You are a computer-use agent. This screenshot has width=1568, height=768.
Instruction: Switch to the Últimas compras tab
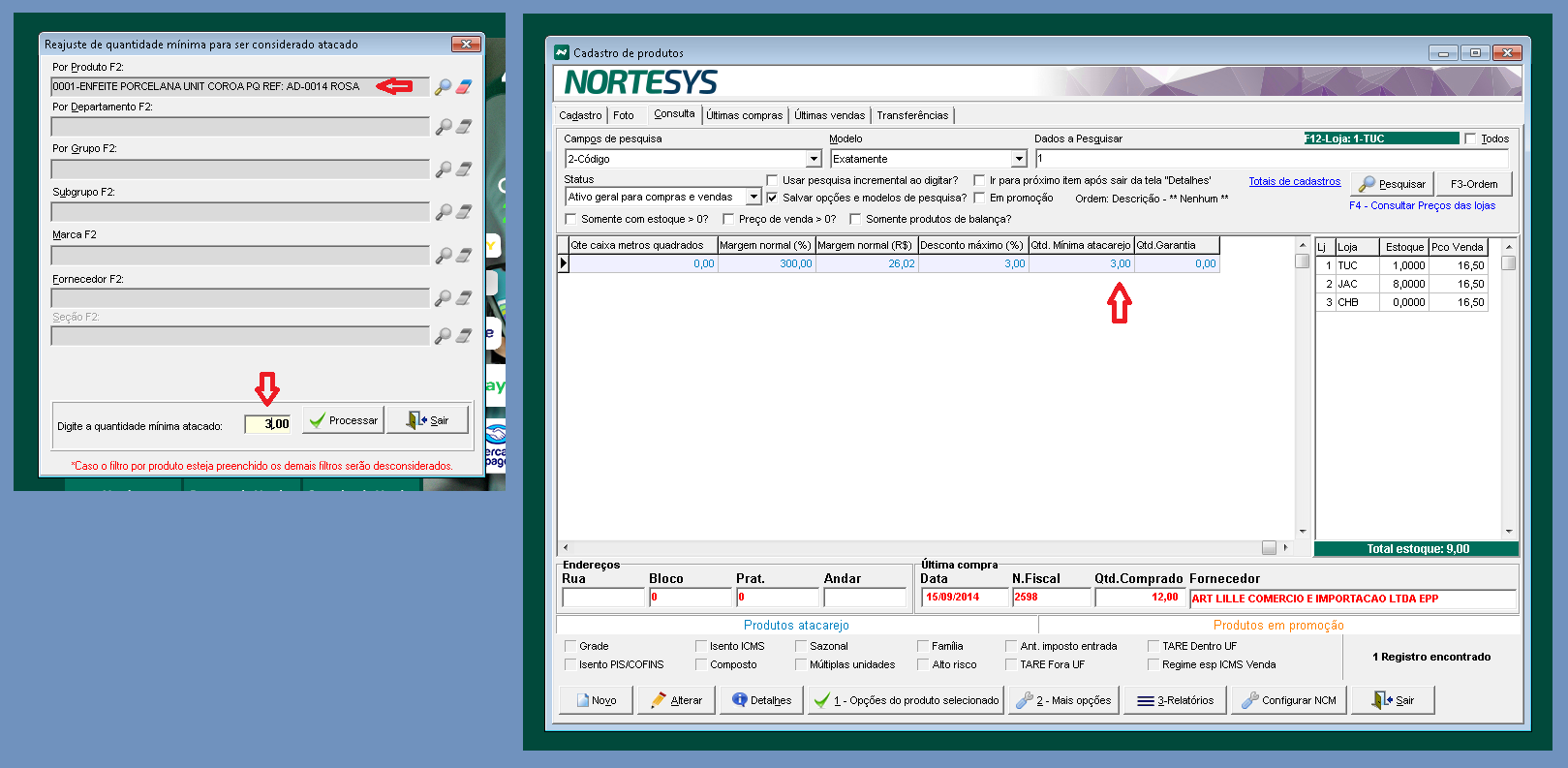pyautogui.click(x=744, y=115)
